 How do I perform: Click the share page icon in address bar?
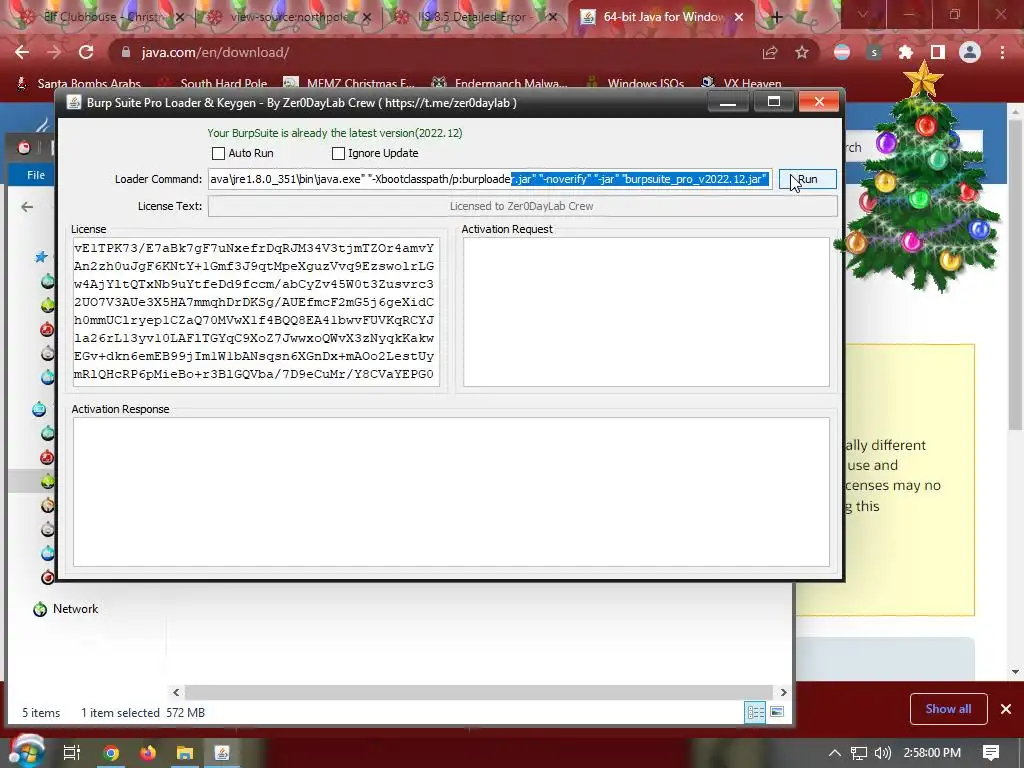[x=770, y=52]
